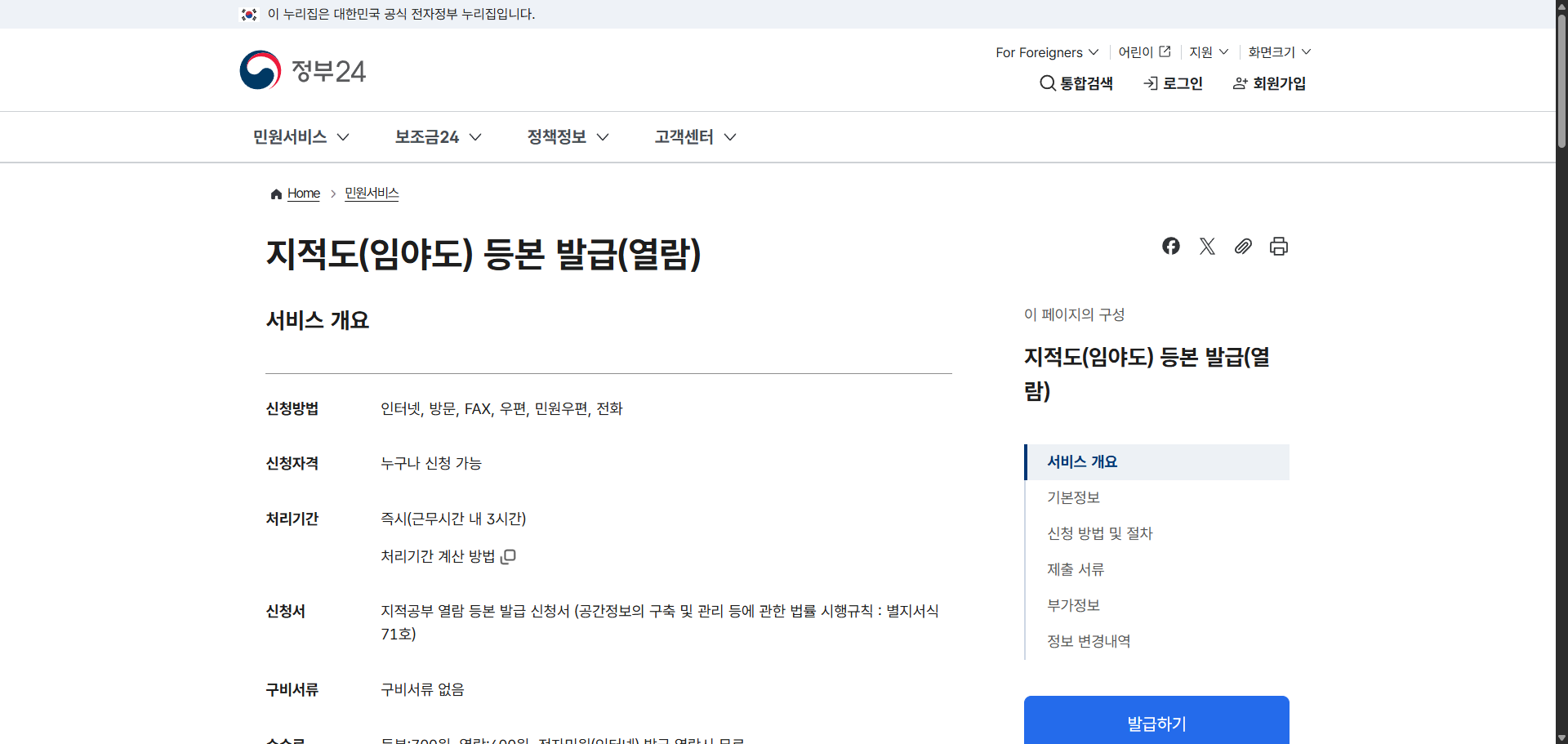The height and width of the screenshot is (744, 1568).
Task: Open the 고객센터 menu
Action: 693,136
